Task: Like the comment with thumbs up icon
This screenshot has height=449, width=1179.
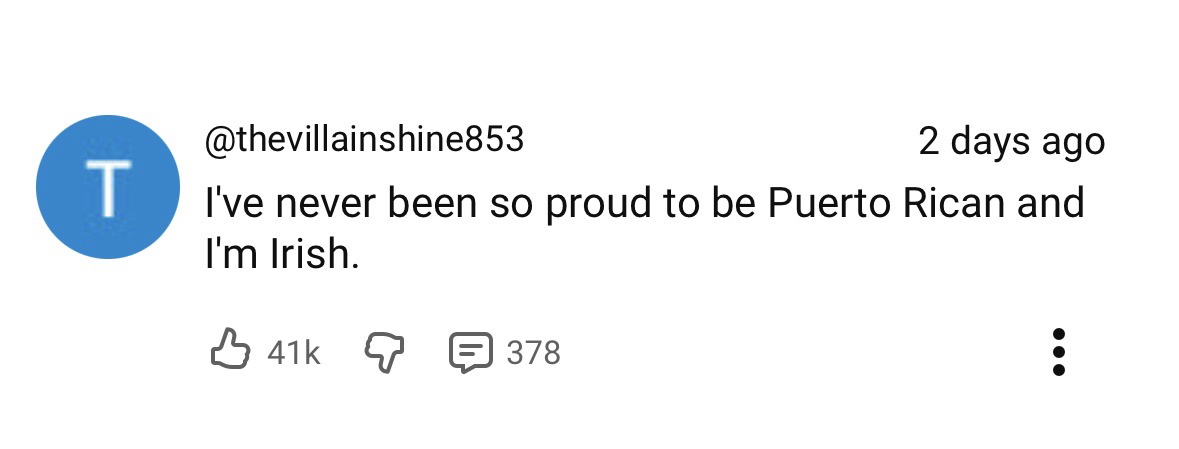Action: [x=229, y=351]
